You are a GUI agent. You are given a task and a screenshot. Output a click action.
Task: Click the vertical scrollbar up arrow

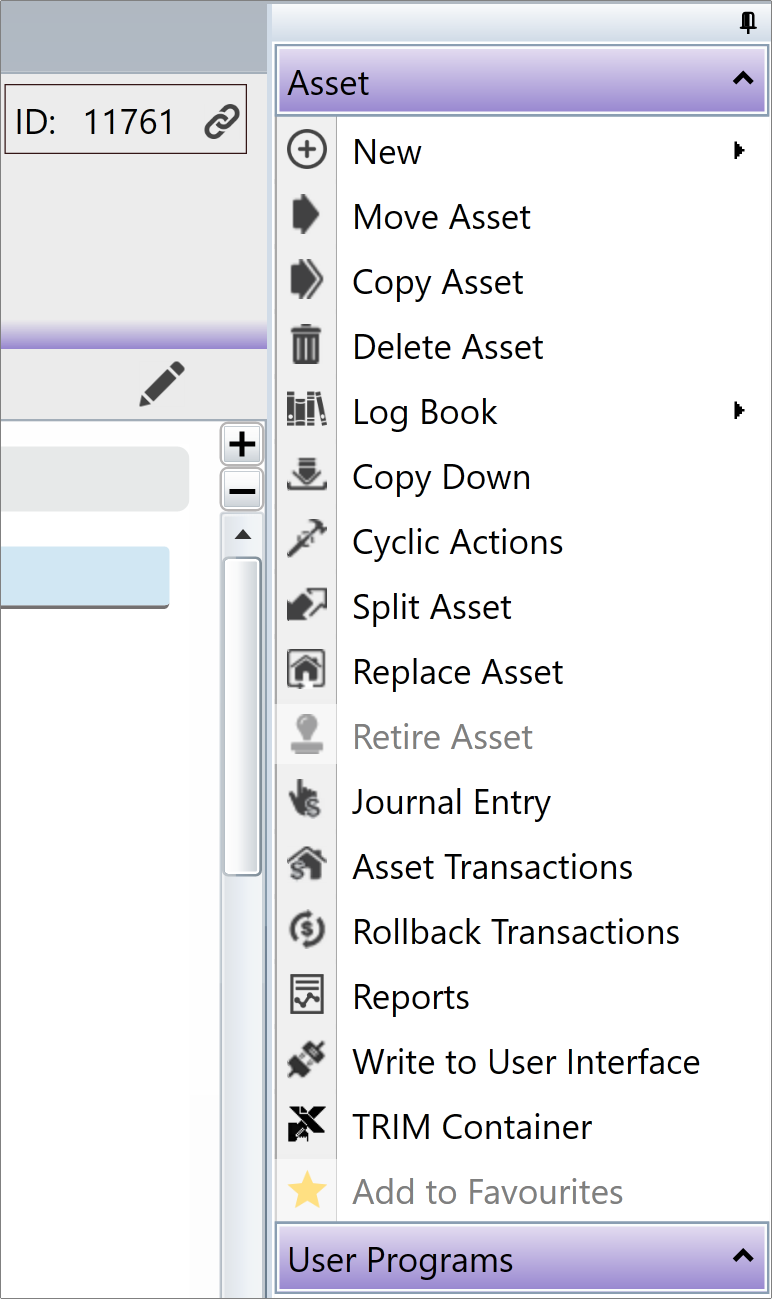click(242, 535)
